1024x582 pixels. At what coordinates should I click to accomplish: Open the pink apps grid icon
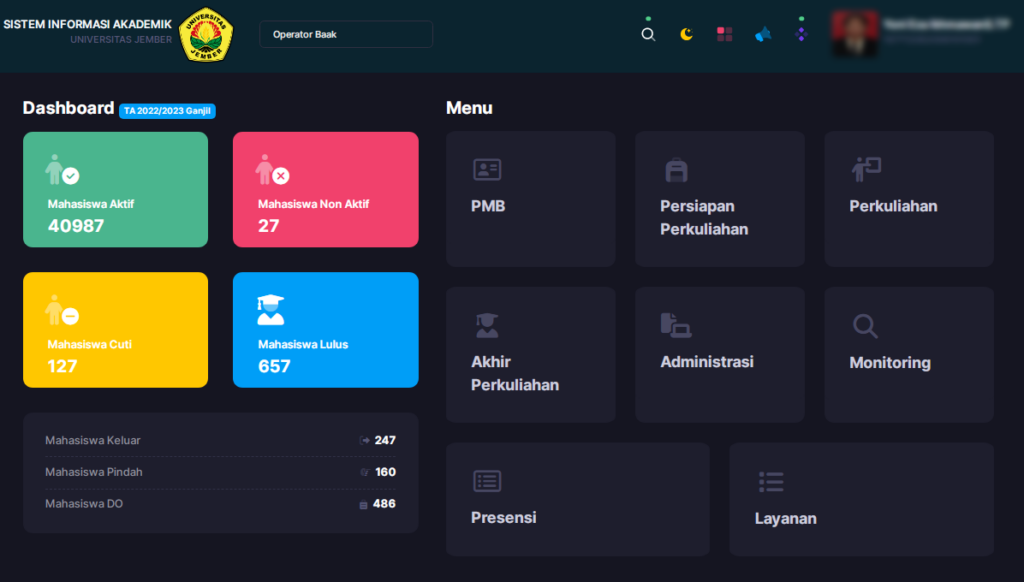[x=725, y=34]
